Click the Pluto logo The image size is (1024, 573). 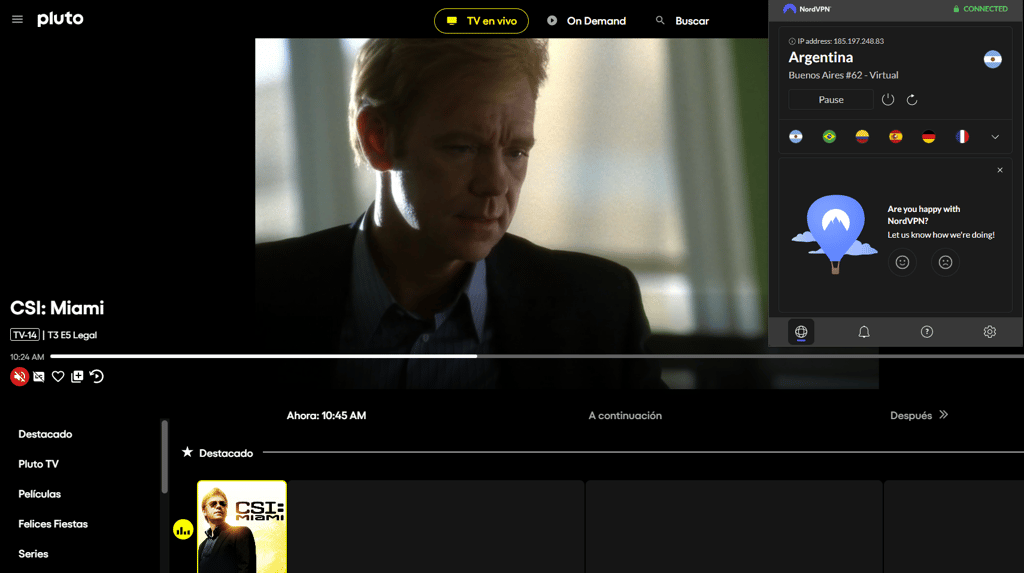pos(60,19)
